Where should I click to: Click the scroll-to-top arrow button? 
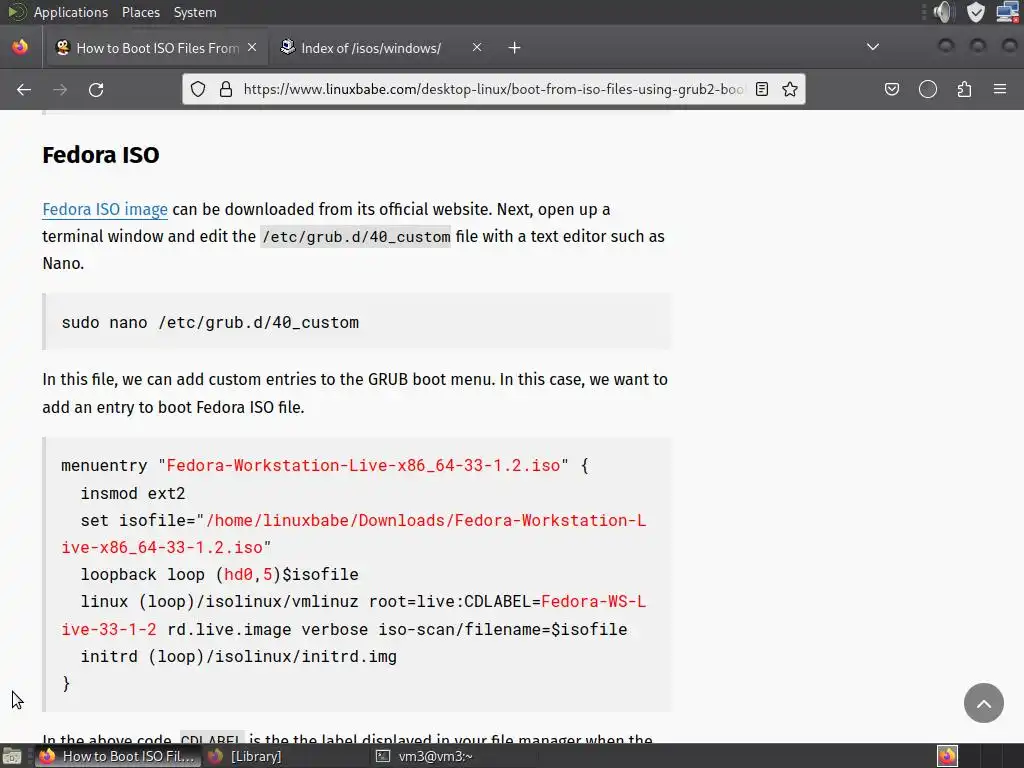pyautogui.click(x=984, y=703)
